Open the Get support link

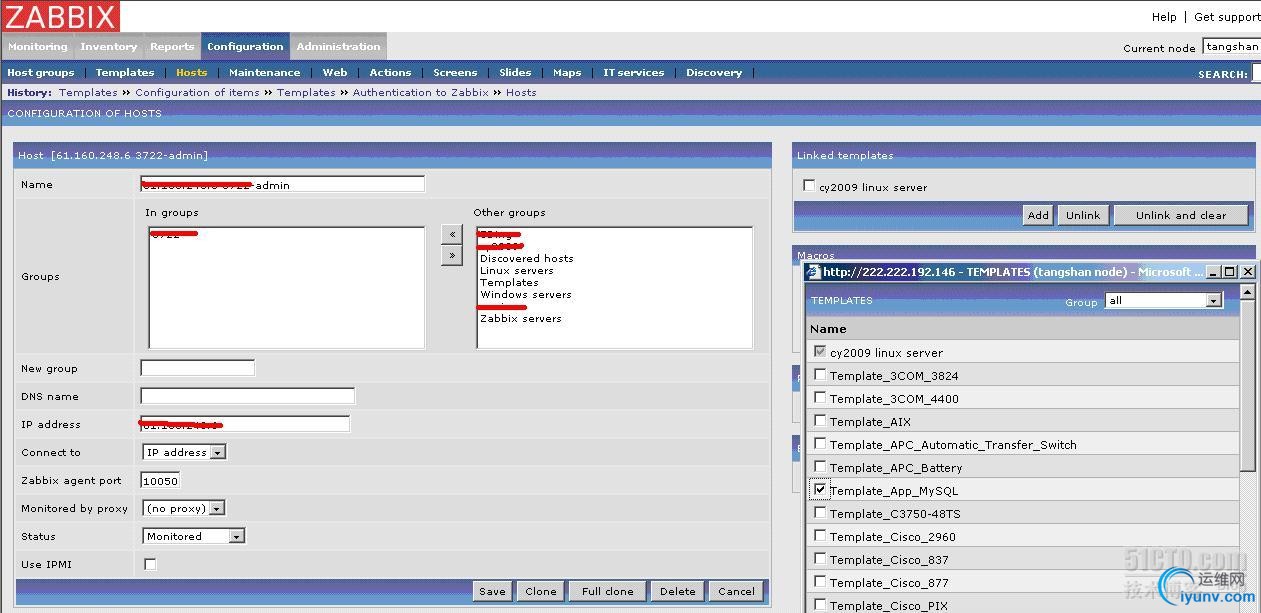coord(1227,16)
